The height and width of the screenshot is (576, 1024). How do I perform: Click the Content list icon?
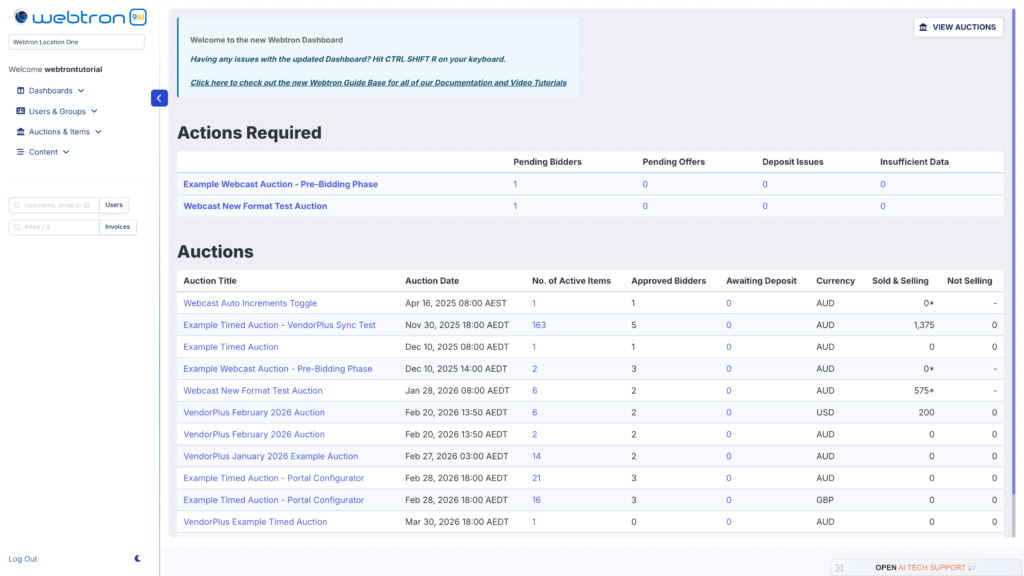(x=21, y=152)
